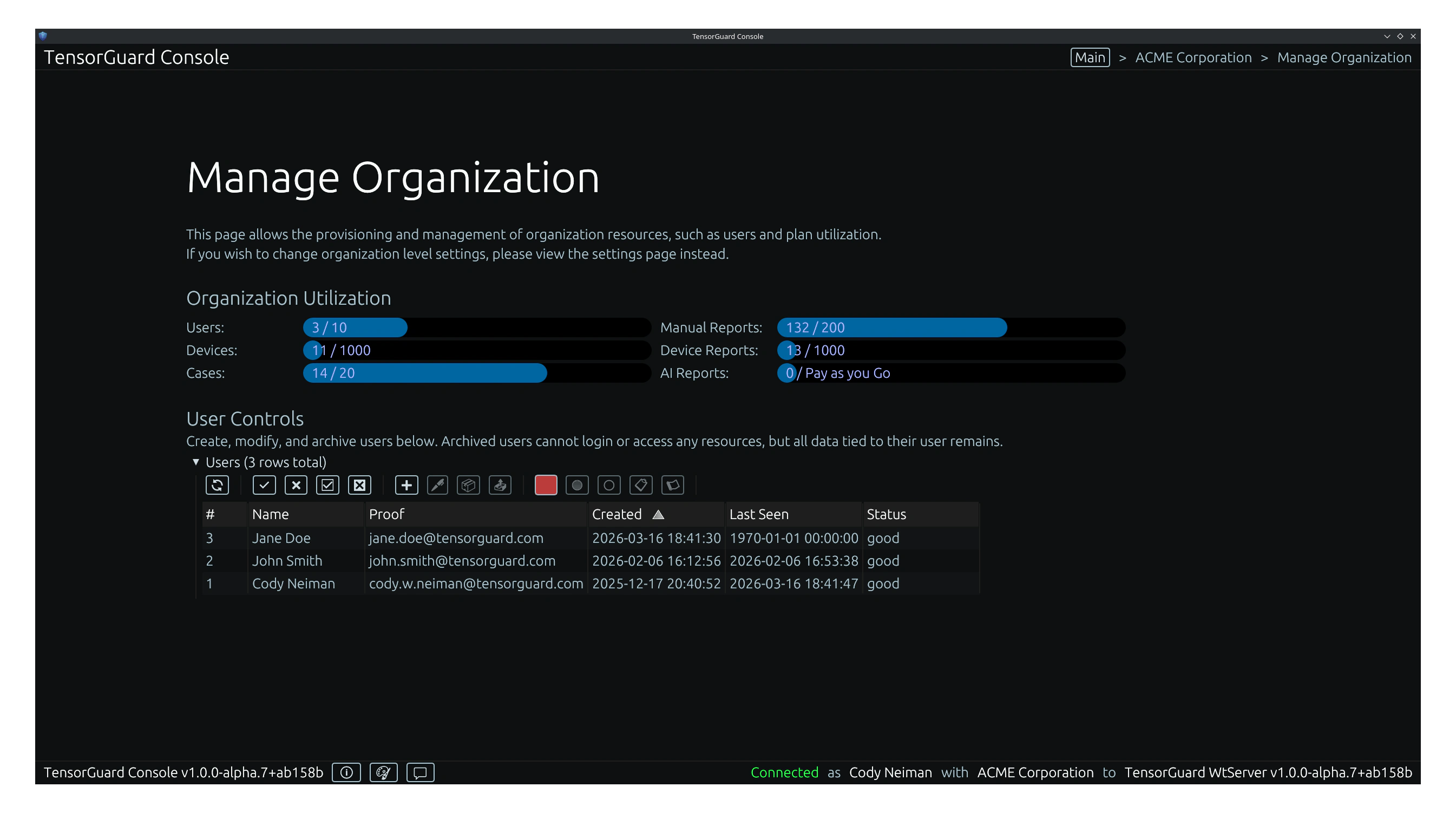
Task: Click the deselect-all boxed X icon
Action: point(359,485)
